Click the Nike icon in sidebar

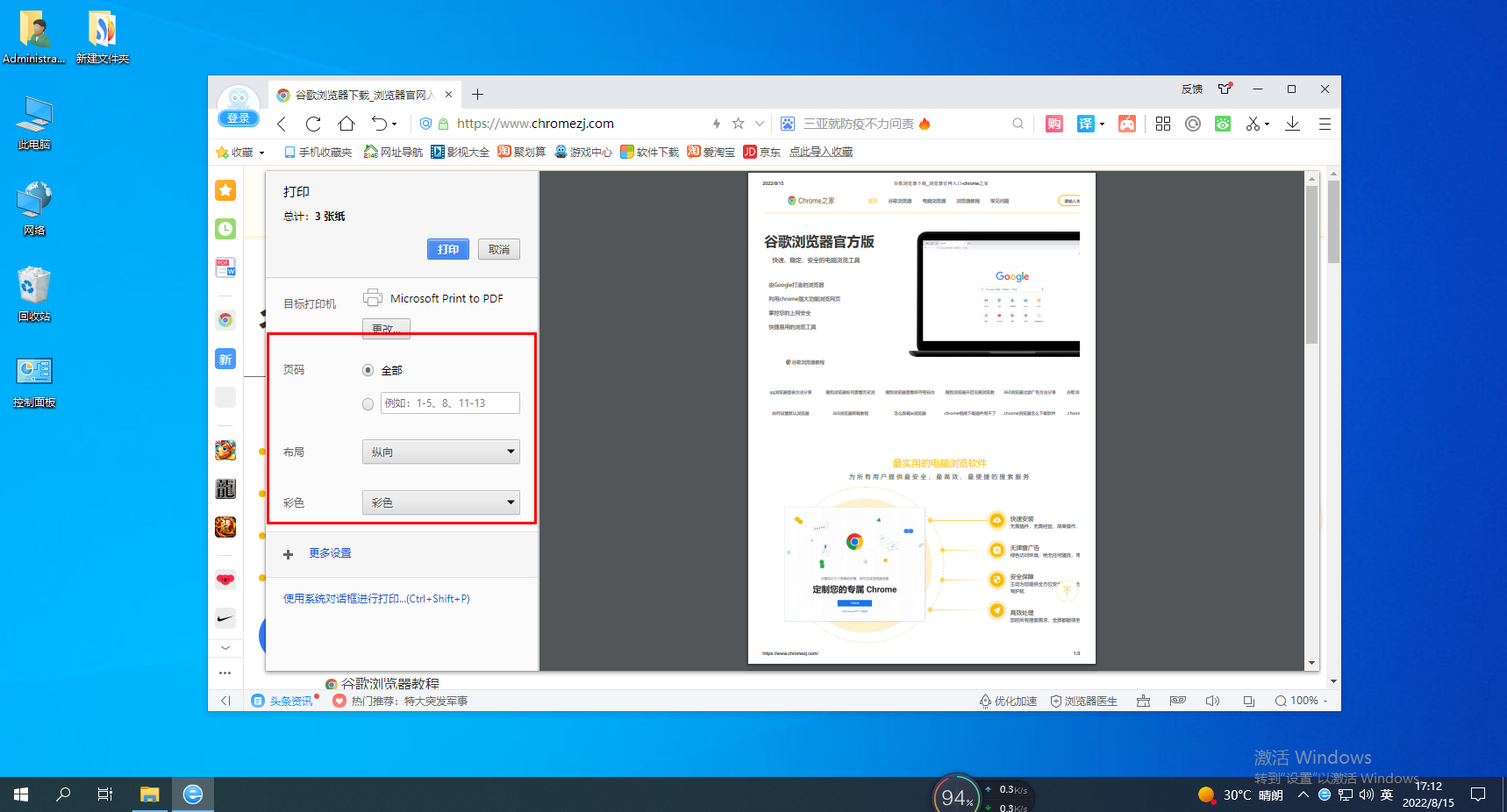[225, 618]
